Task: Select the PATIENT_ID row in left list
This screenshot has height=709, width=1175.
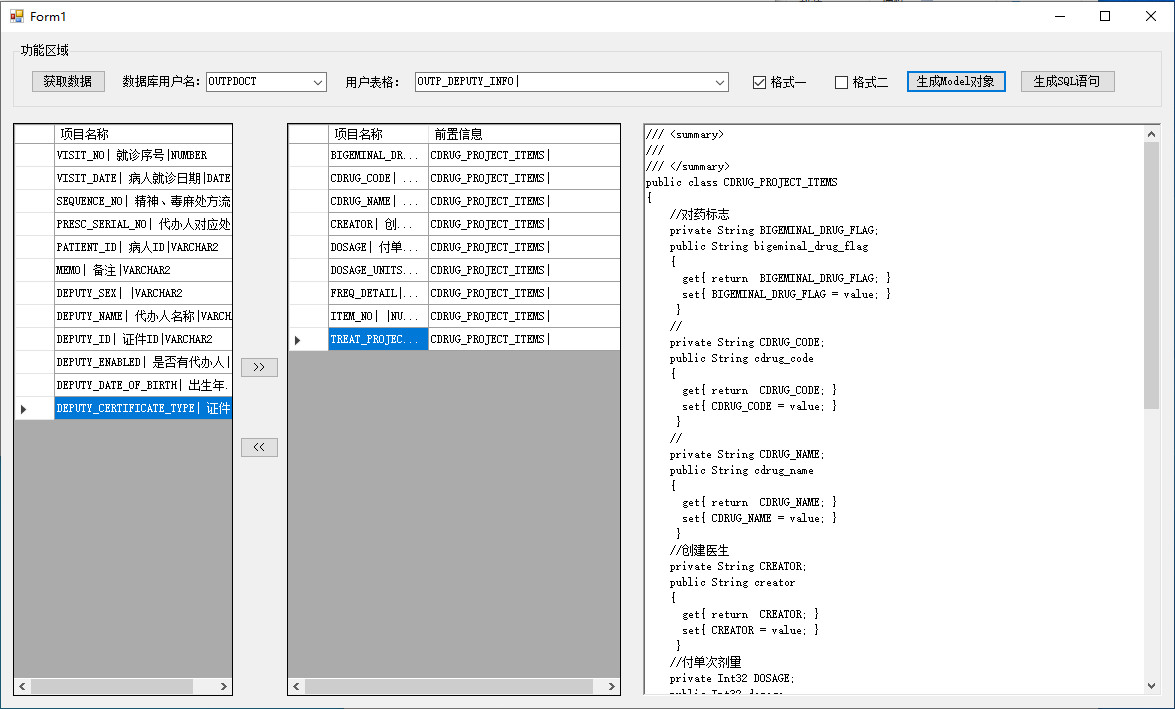Action: click(x=143, y=247)
